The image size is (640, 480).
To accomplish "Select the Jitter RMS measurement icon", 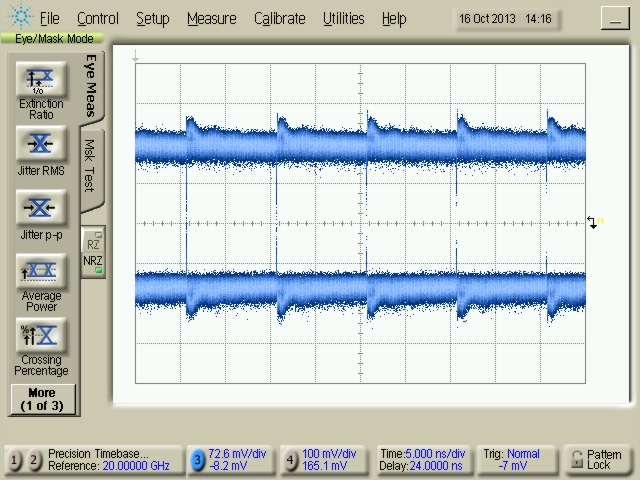I will [x=41, y=143].
